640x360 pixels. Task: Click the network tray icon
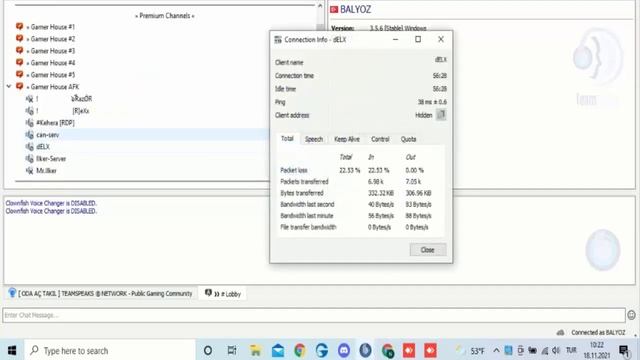point(544,351)
